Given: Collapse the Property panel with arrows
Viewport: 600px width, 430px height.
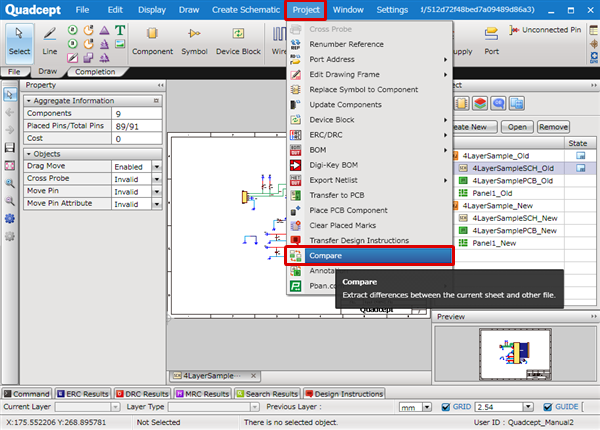Looking at the screenshot, I should tap(161, 85).
